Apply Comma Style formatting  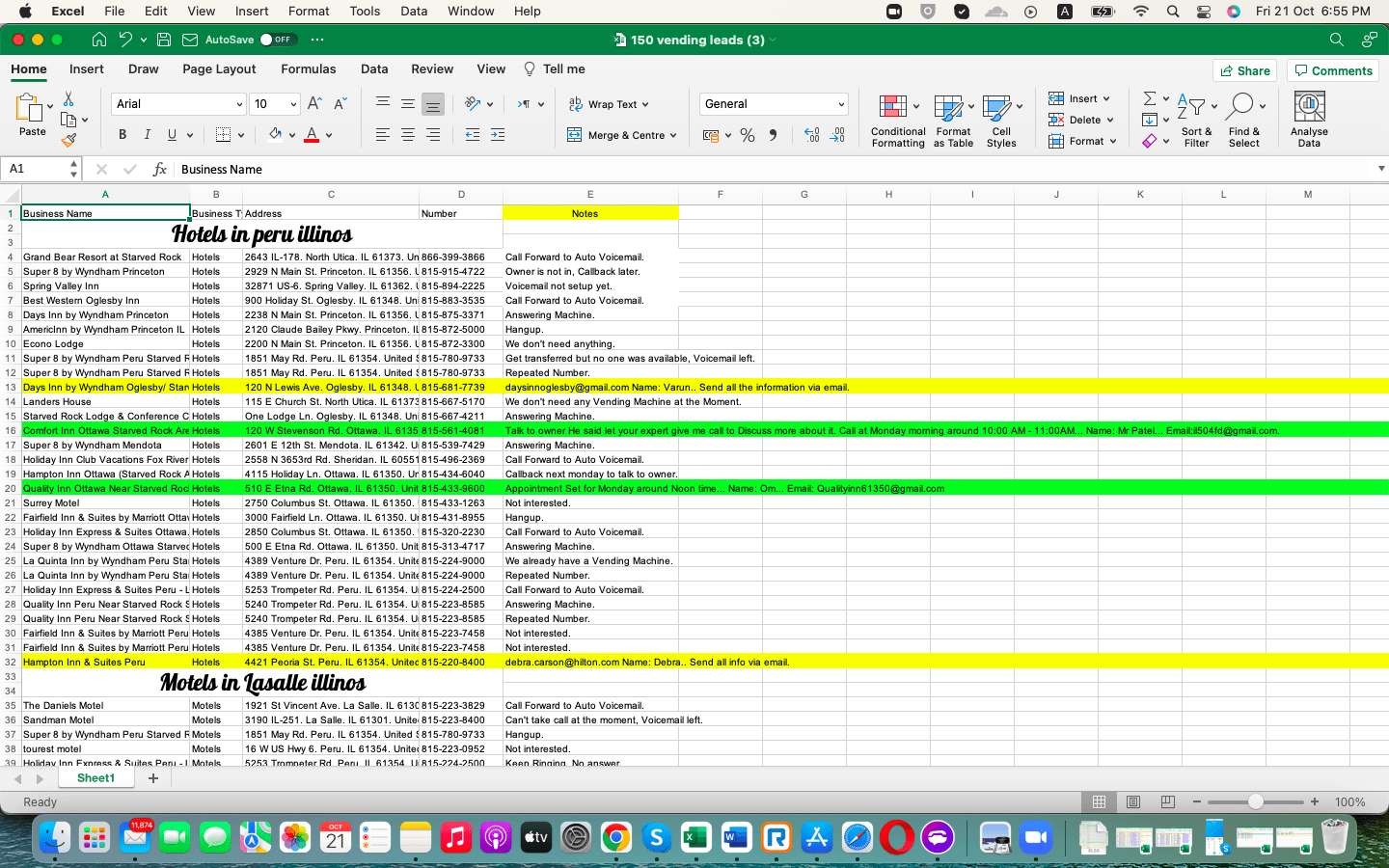coord(773,136)
